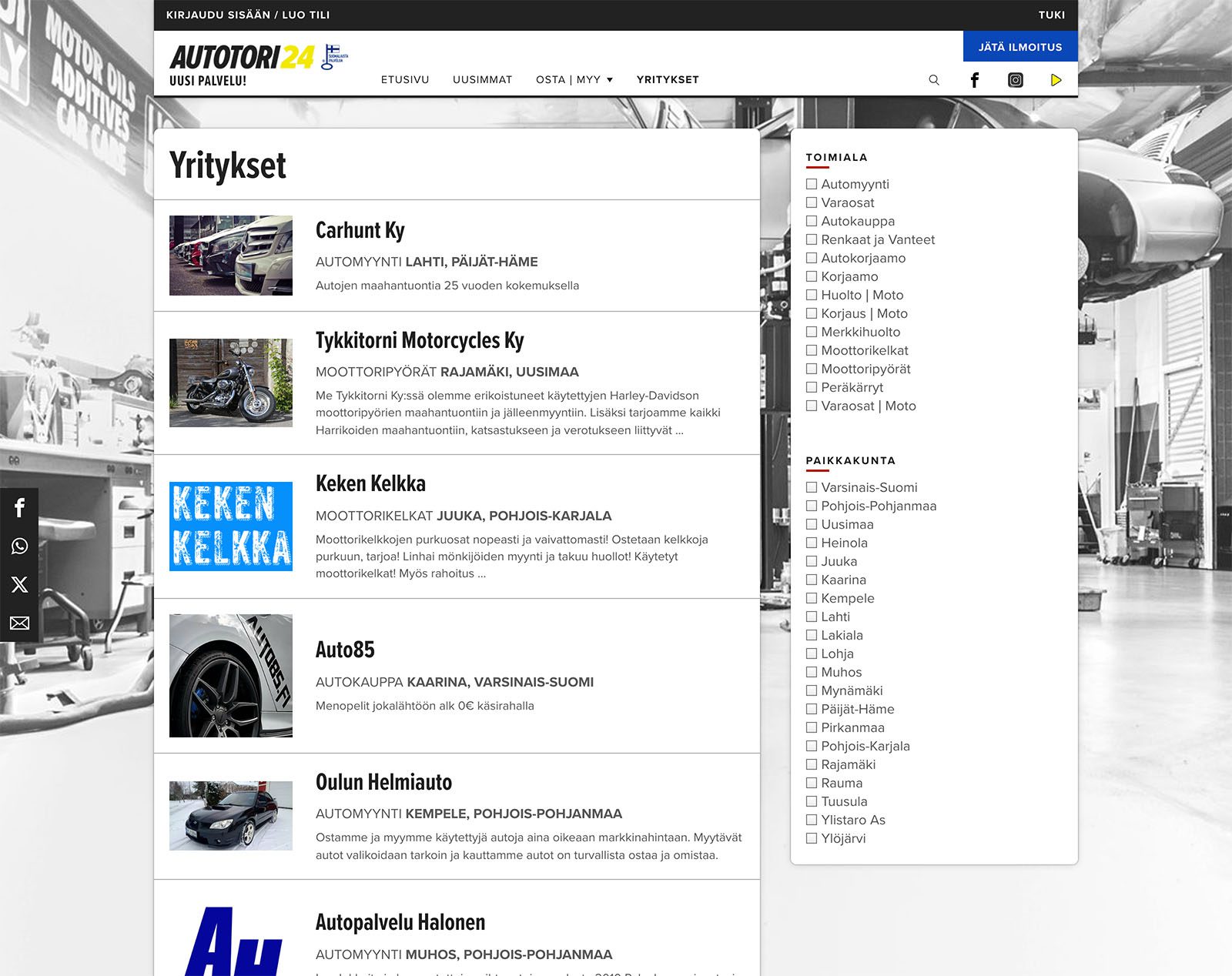
Task: Open the Keken Kelkka listing title
Action: tap(370, 483)
